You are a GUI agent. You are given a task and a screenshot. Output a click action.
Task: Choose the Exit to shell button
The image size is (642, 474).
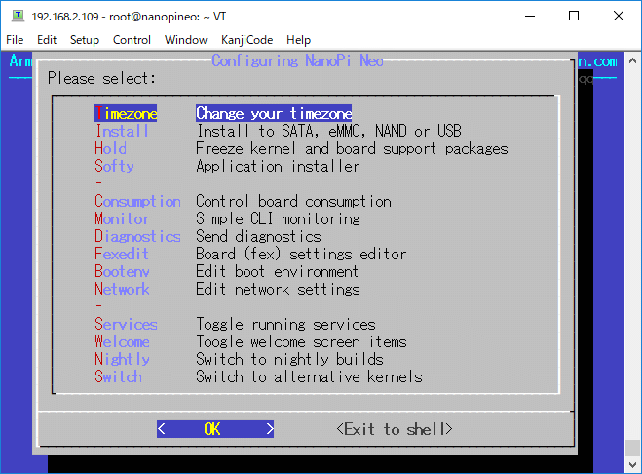[395, 429]
